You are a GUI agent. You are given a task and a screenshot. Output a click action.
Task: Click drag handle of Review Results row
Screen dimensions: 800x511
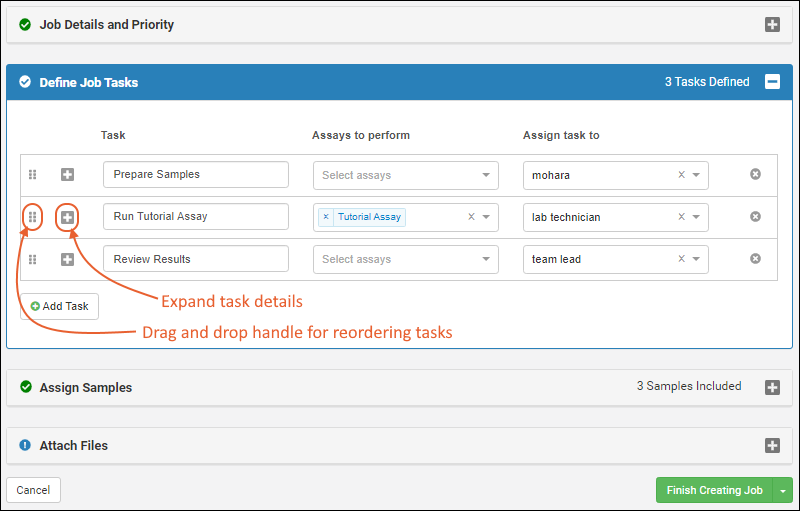point(32,259)
